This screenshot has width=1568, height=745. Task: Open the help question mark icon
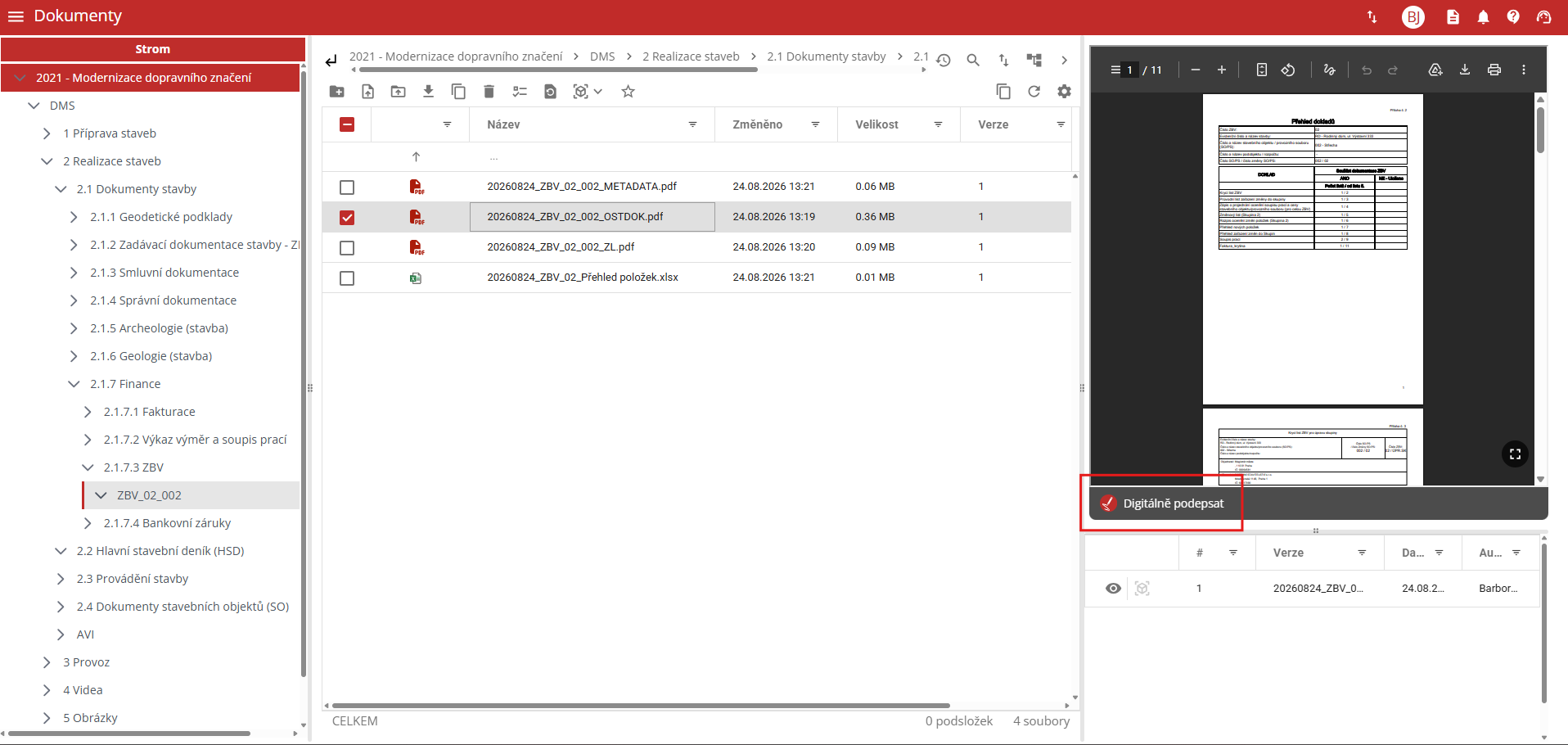[1513, 17]
